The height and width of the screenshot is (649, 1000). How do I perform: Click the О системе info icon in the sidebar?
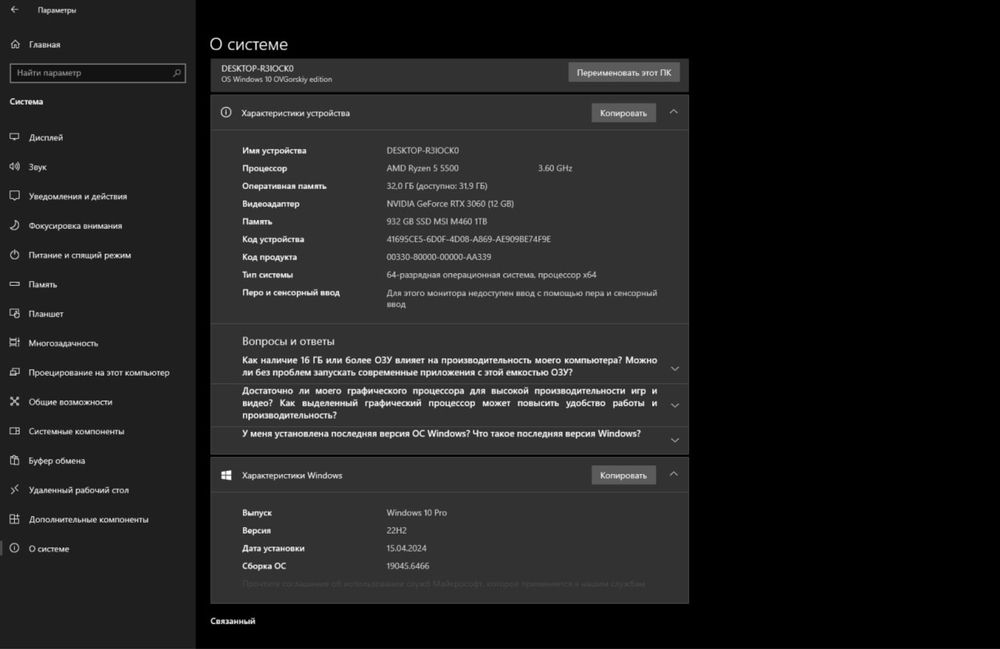(x=15, y=548)
